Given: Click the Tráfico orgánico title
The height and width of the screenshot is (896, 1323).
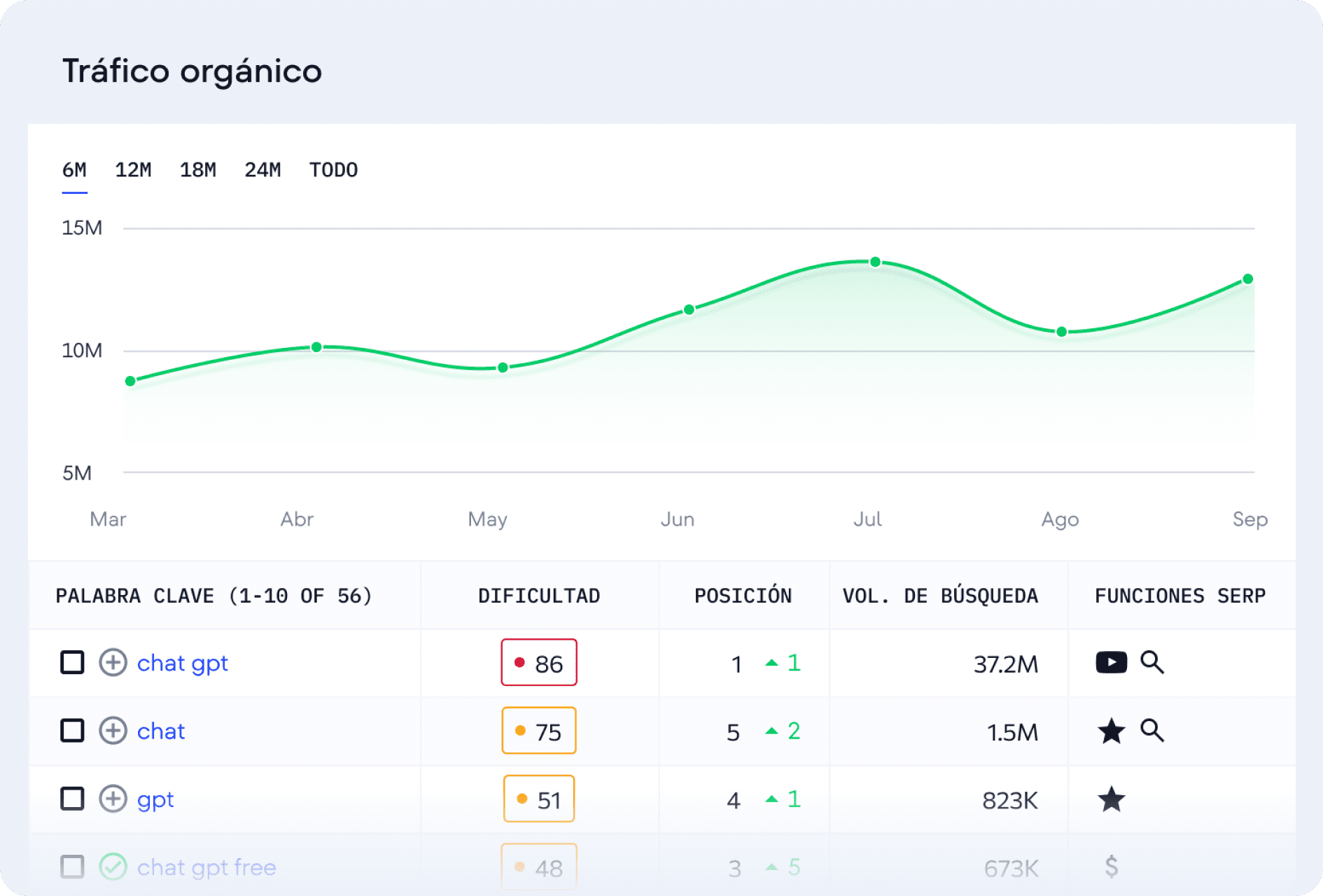Looking at the screenshot, I should 192,72.
